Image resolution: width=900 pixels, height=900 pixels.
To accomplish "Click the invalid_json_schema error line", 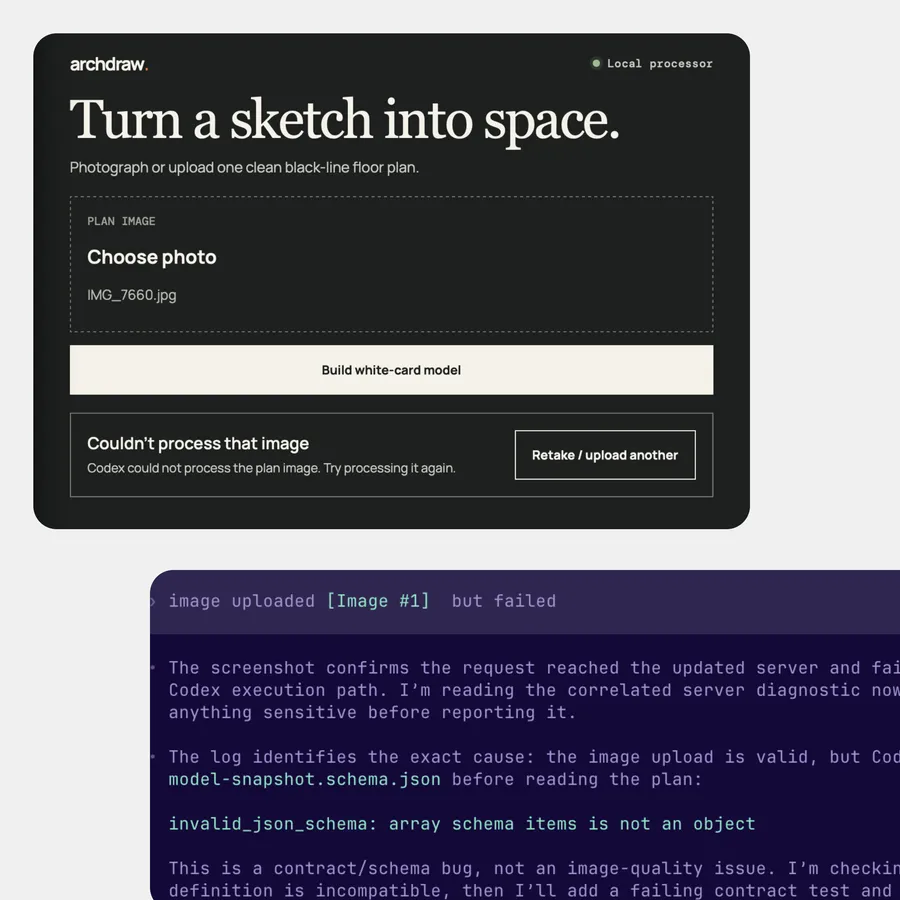I will point(462,824).
